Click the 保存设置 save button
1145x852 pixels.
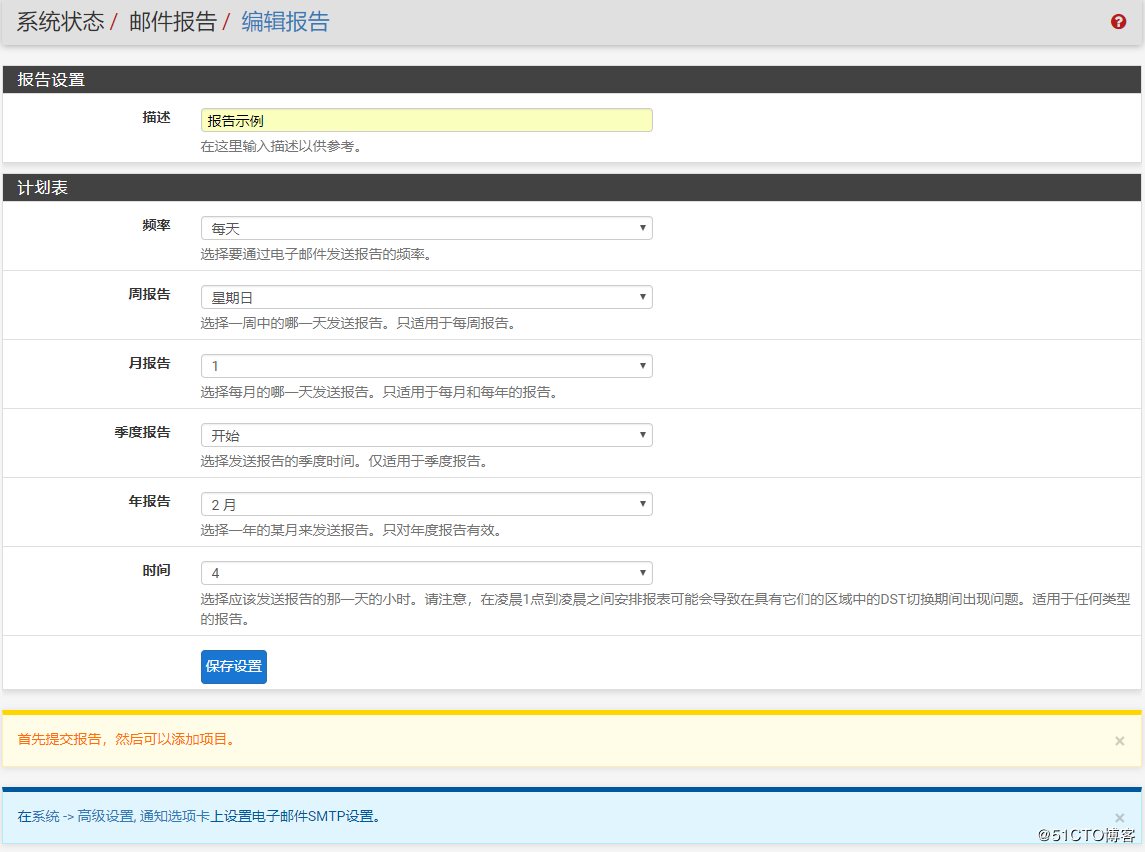[234, 666]
